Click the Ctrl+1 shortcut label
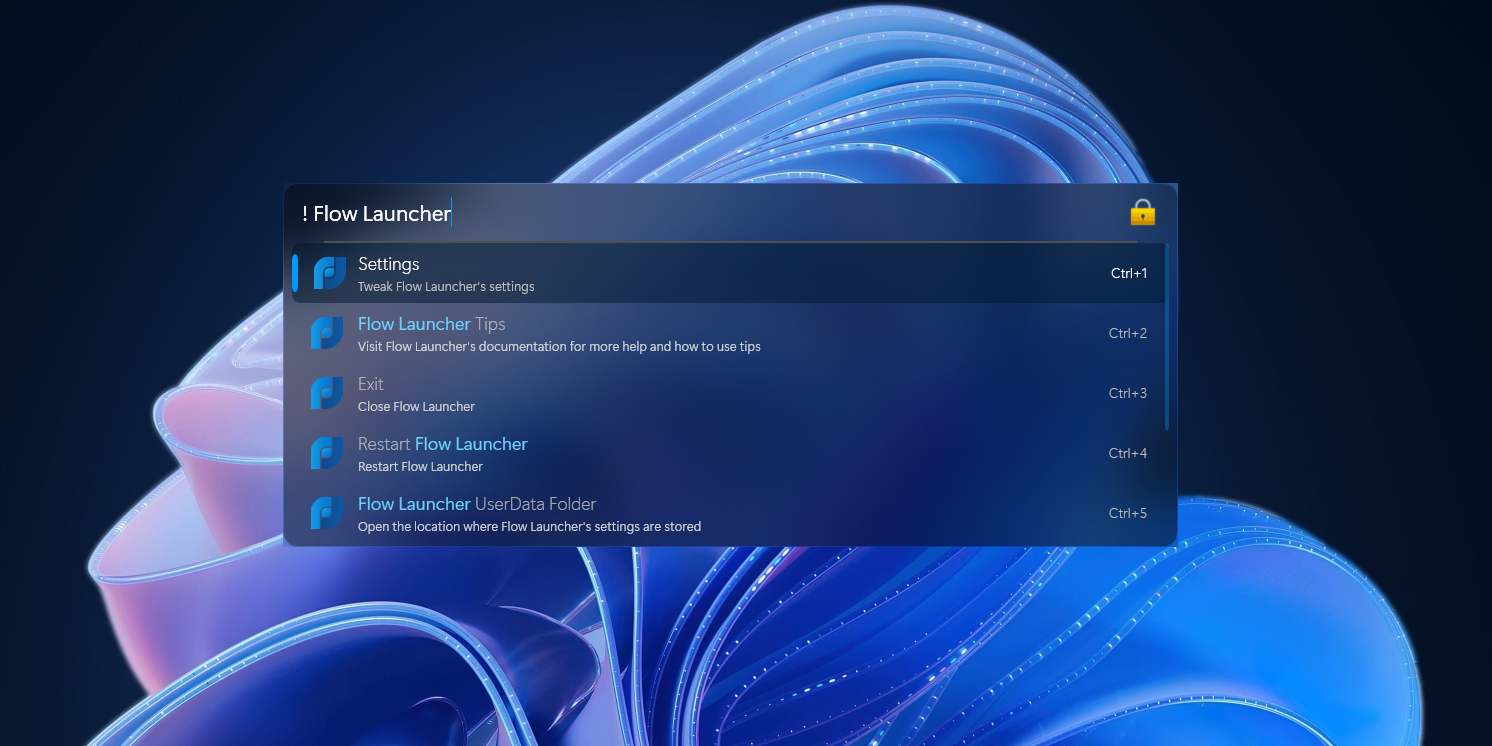Image resolution: width=1492 pixels, height=746 pixels. [x=1129, y=273]
